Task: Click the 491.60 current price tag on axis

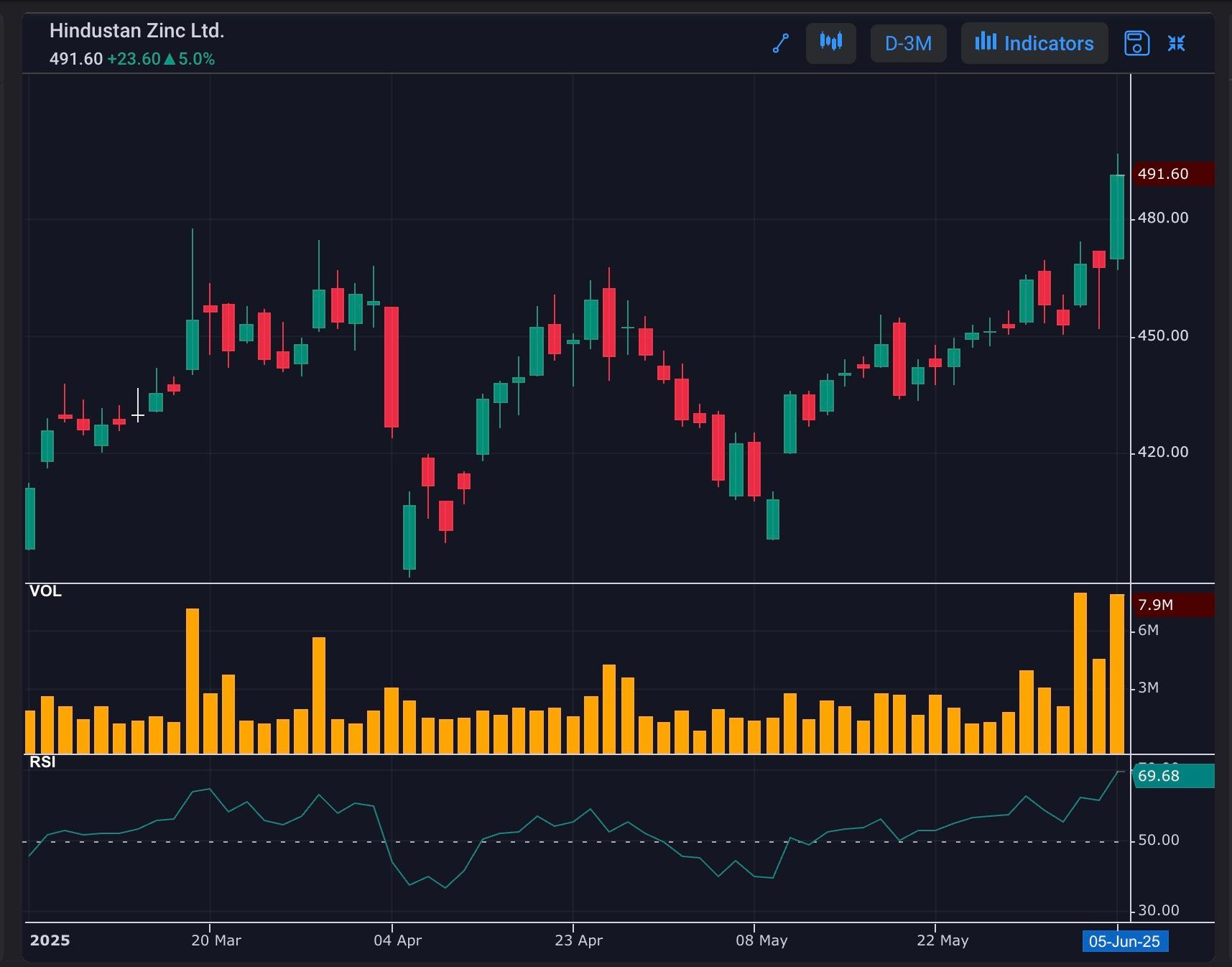Action: (x=1173, y=174)
